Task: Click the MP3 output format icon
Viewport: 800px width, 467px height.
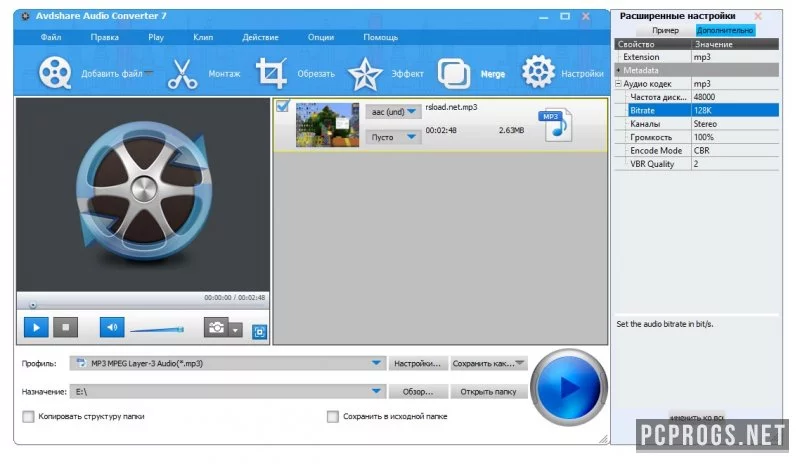Action: pos(555,125)
